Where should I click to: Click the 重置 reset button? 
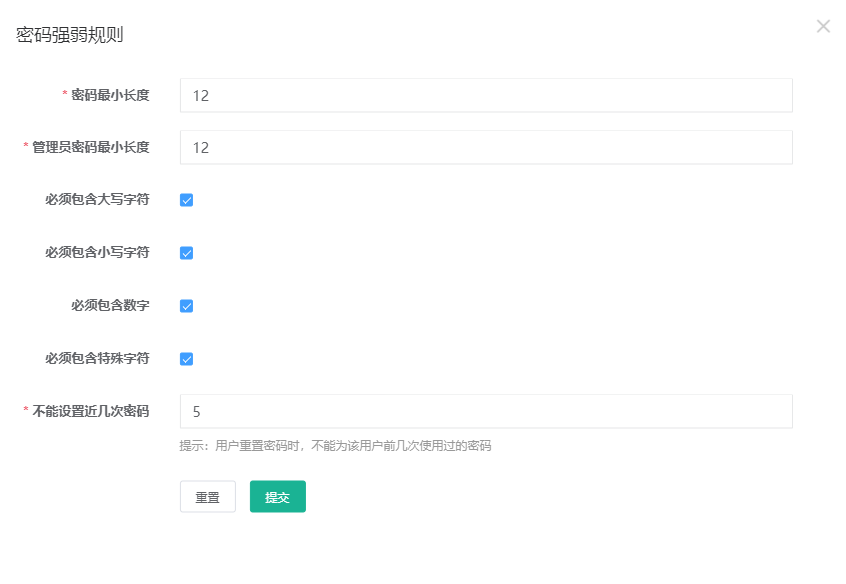[207, 496]
